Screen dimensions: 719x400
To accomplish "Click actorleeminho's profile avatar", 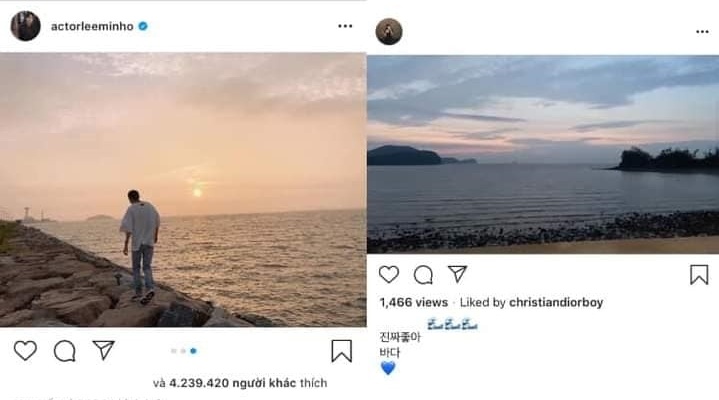I will [25, 26].
